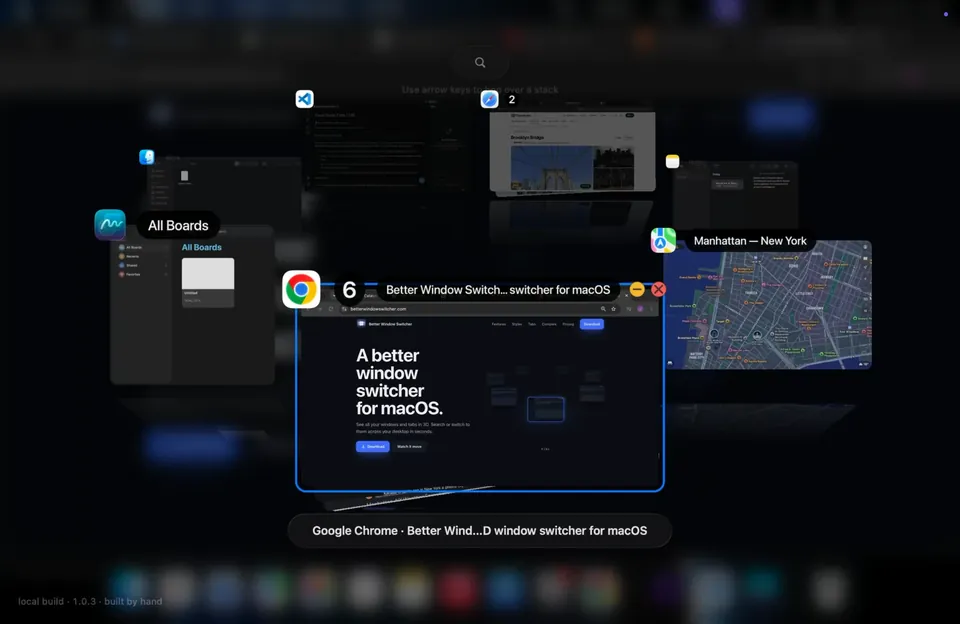Screen dimensions: 960x624
Task: Open the Safari stack showing 2 windows
Action: (512, 99)
